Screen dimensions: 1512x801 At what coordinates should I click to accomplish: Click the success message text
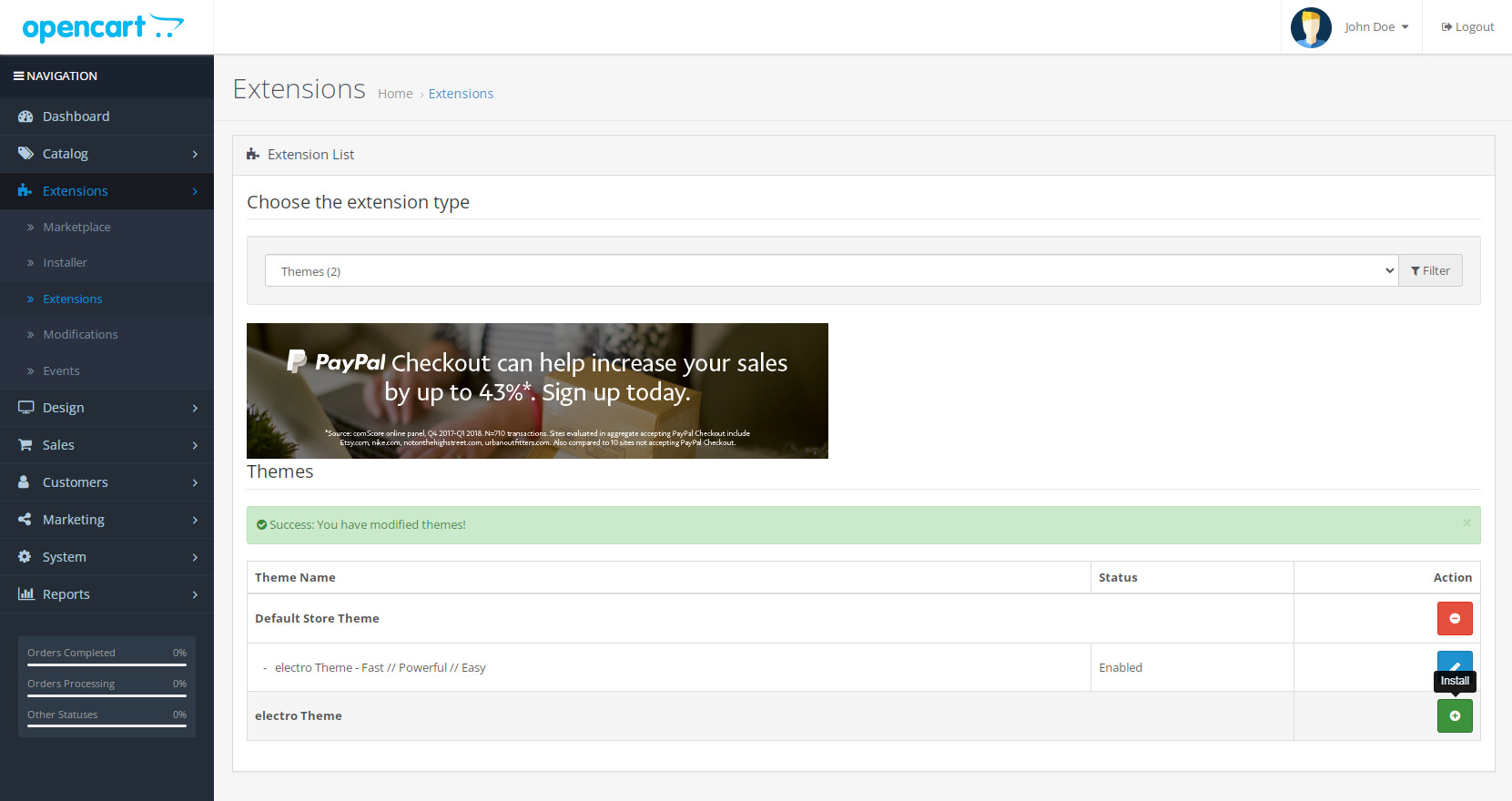tap(368, 524)
